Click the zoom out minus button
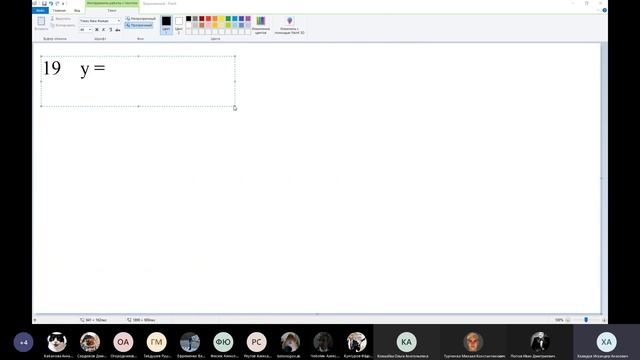This screenshot has width=640, height=360. [x=568, y=320]
